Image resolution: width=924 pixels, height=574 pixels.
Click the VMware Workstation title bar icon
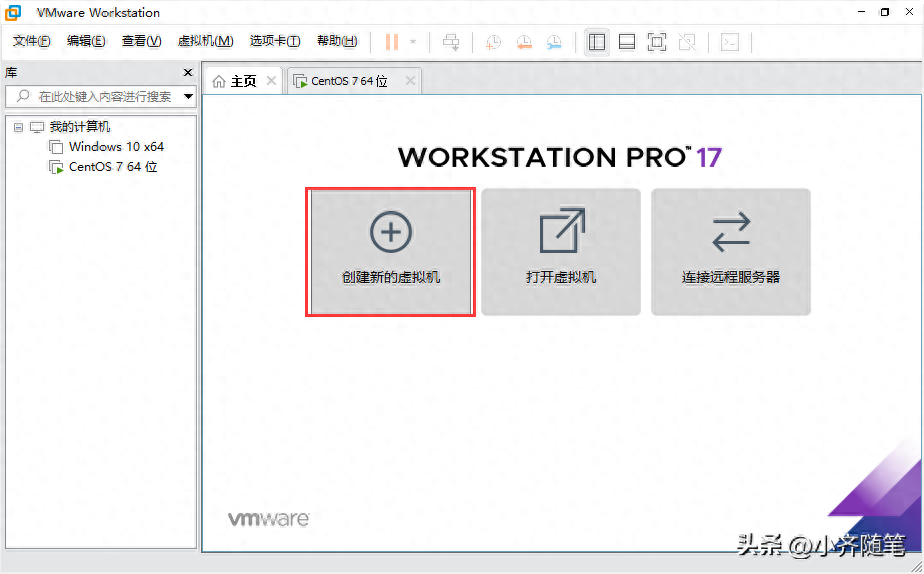coord(13,12)
